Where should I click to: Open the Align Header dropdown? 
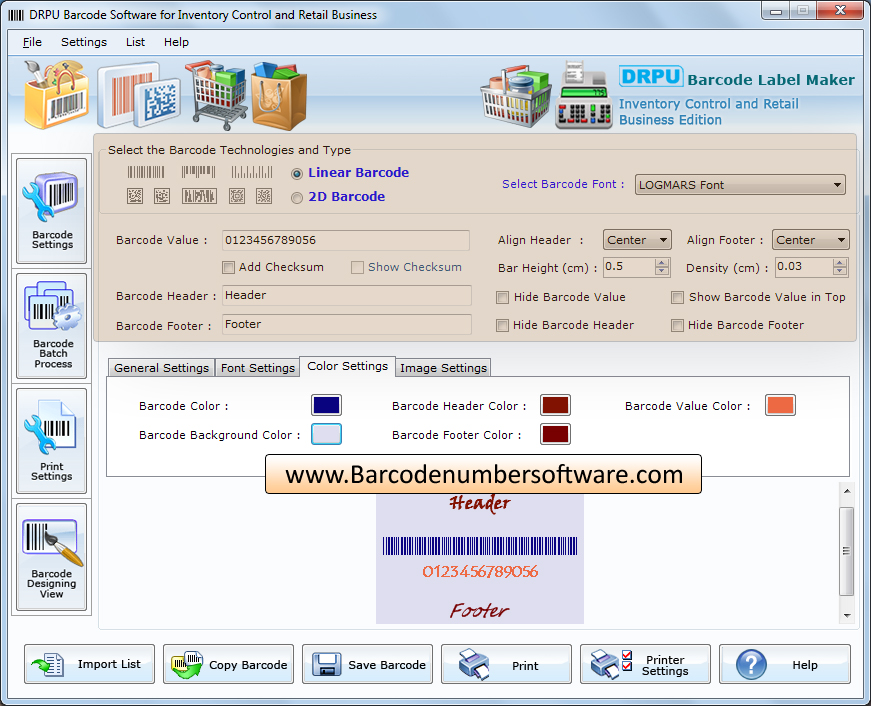[637, 240]
